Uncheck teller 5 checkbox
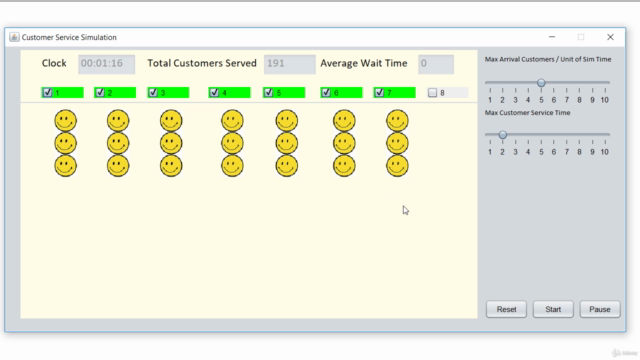640x360 pixels. pos(269,93)
